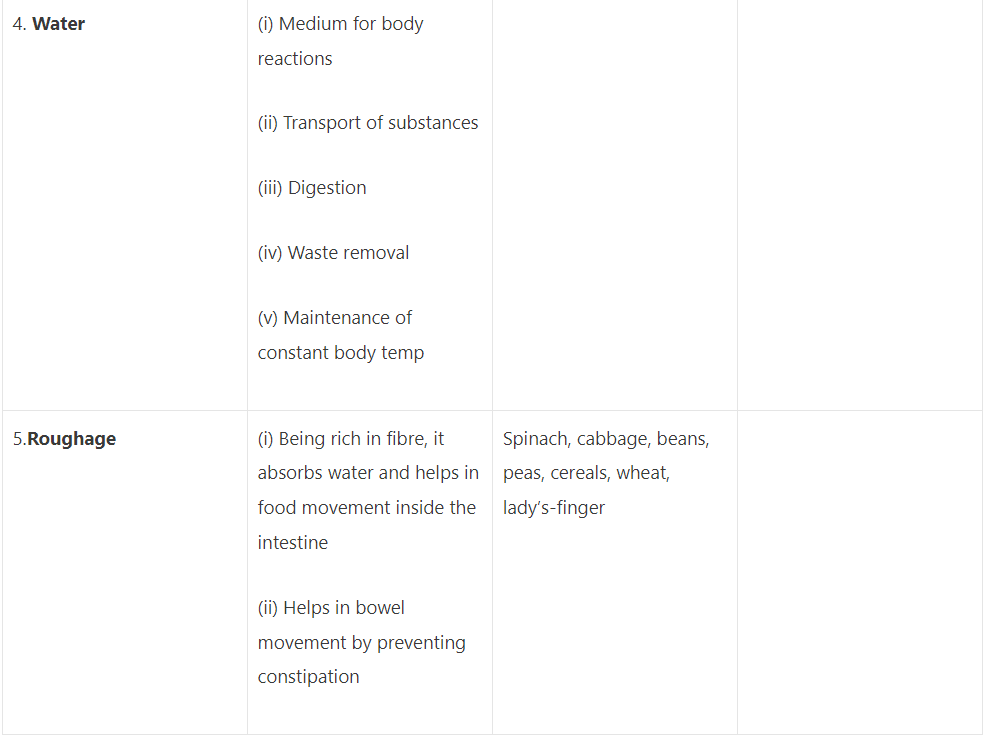
Task: Click the empty last-column cell in Roughage row
Action: point(859,572)
